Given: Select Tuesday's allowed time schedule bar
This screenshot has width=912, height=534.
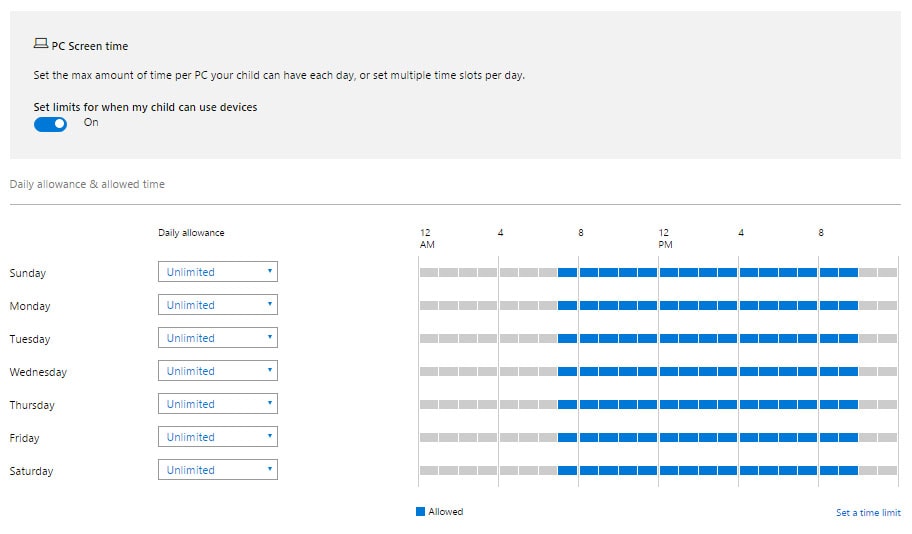Looking at the screenshot, I should (x=707, y=338).
